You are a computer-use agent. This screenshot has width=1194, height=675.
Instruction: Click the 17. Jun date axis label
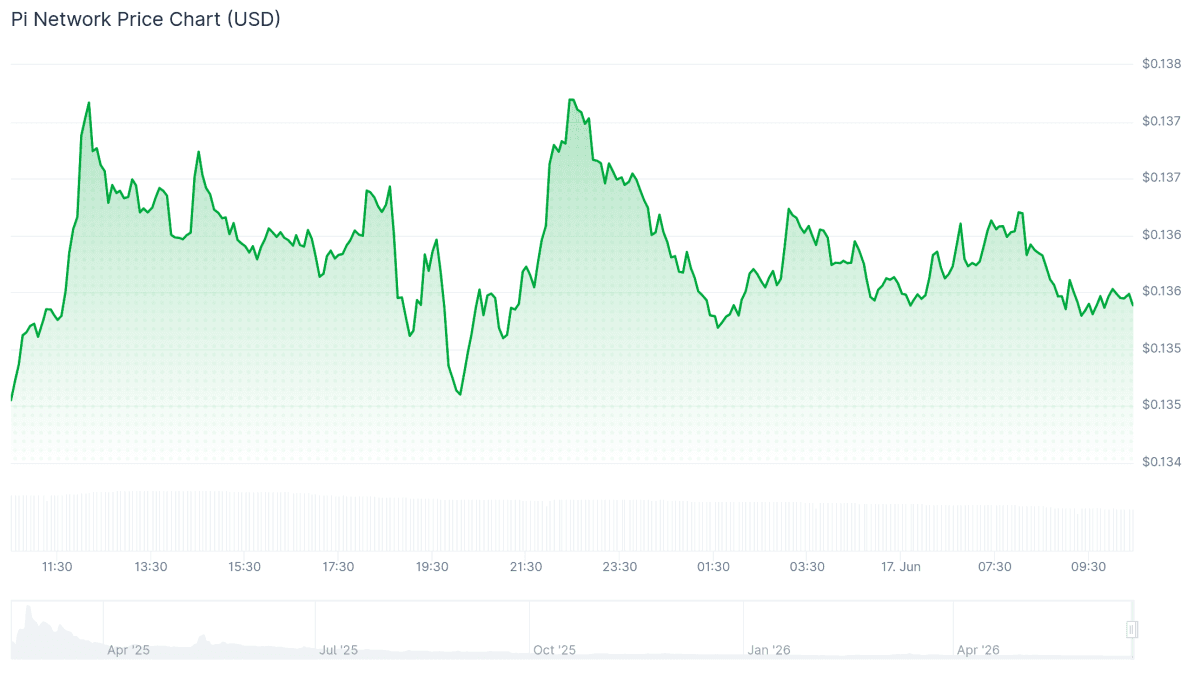click(x=901, y=567)
